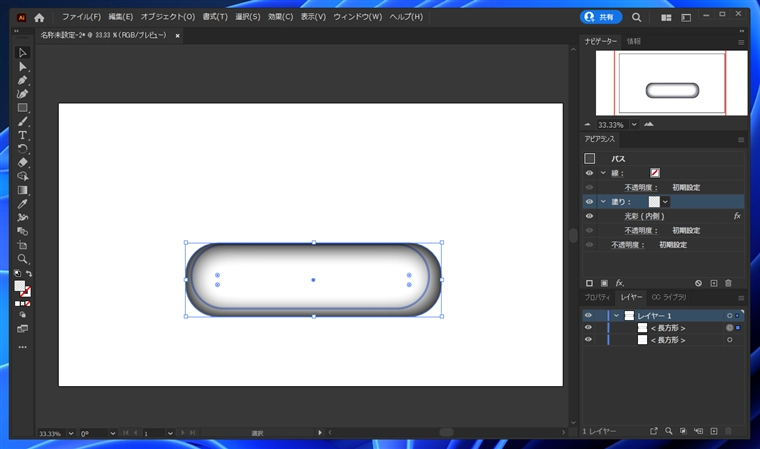
Task: Select the Eraser tool
Action: tap(22, 162)
